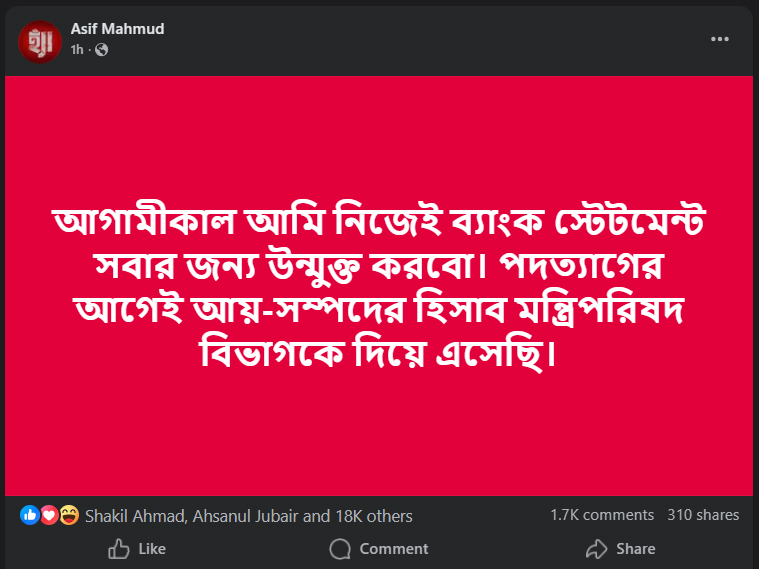The width and height of the screenshot is (759, 569).
Task: Click the red heart Love reaction icon
Action: pyautogui.click(x=49, y=516)
